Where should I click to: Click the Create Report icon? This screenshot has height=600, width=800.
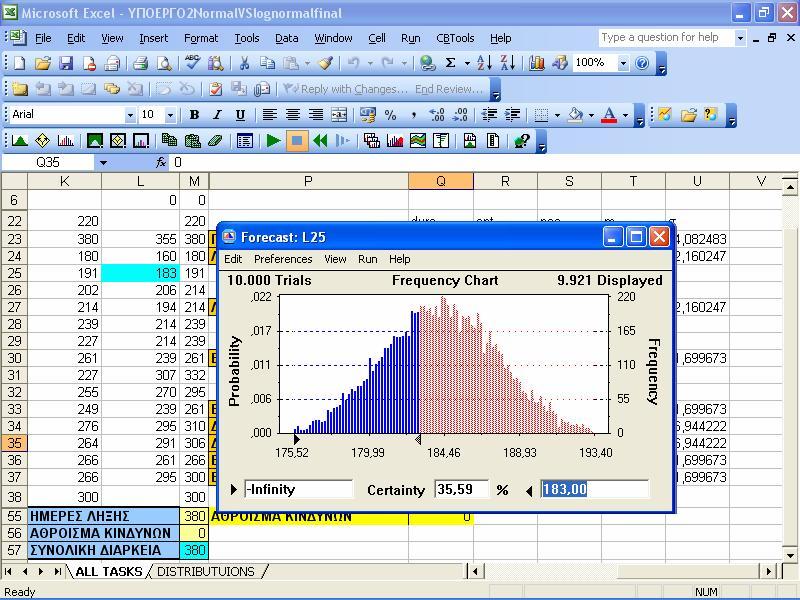pos(470,140)
